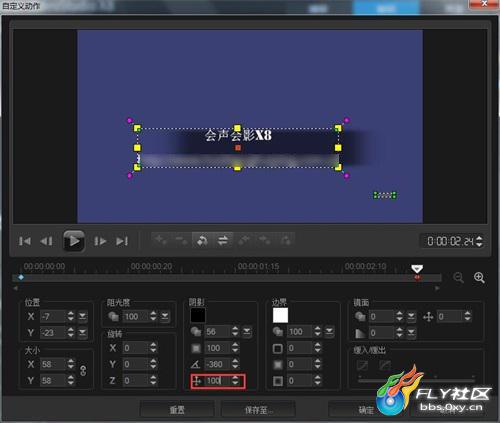Click the Rotation Z value field
This screenshot has height=423, width=500.
136,380
